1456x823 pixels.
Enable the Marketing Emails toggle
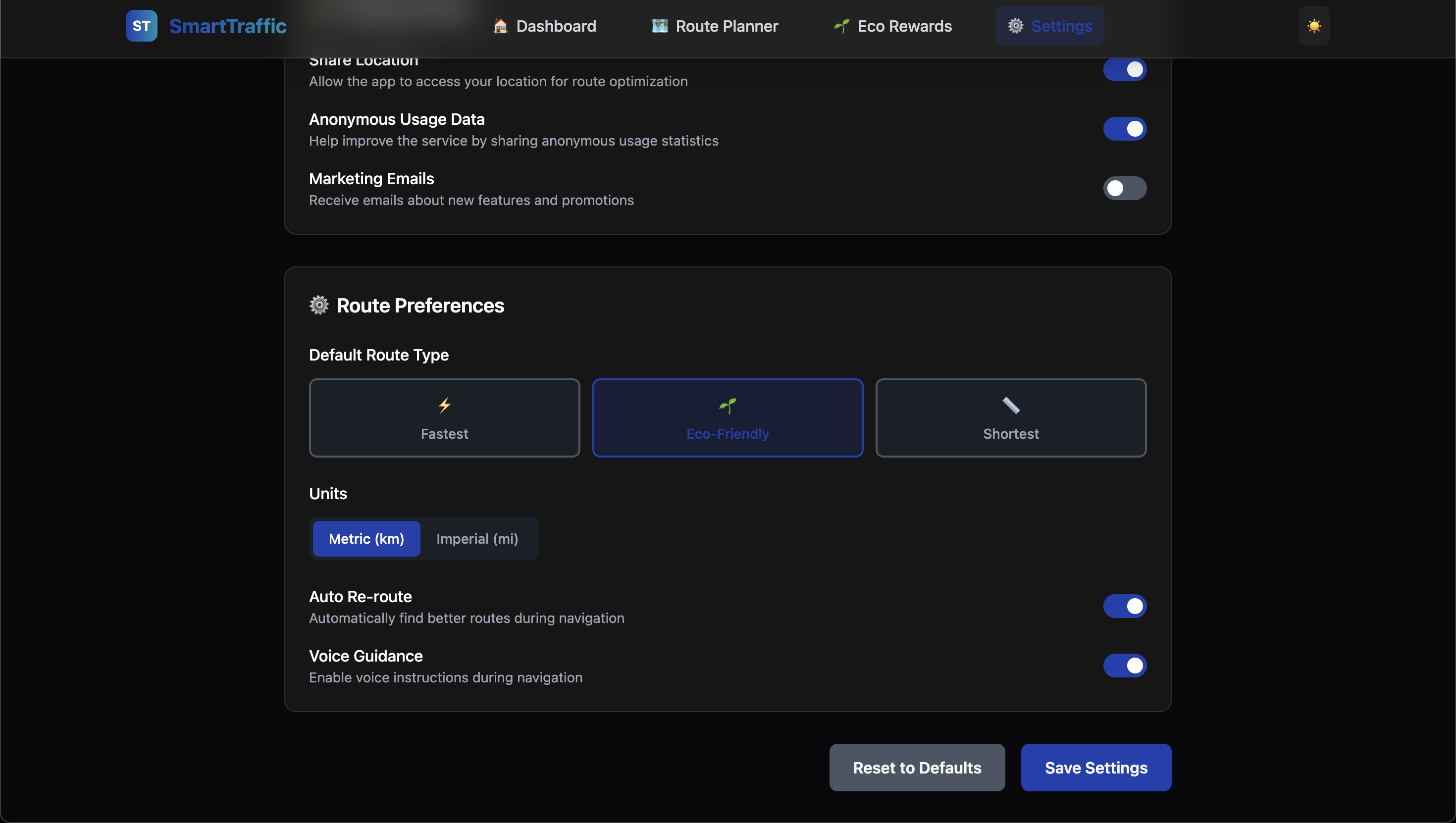[x=1124, y=188]
